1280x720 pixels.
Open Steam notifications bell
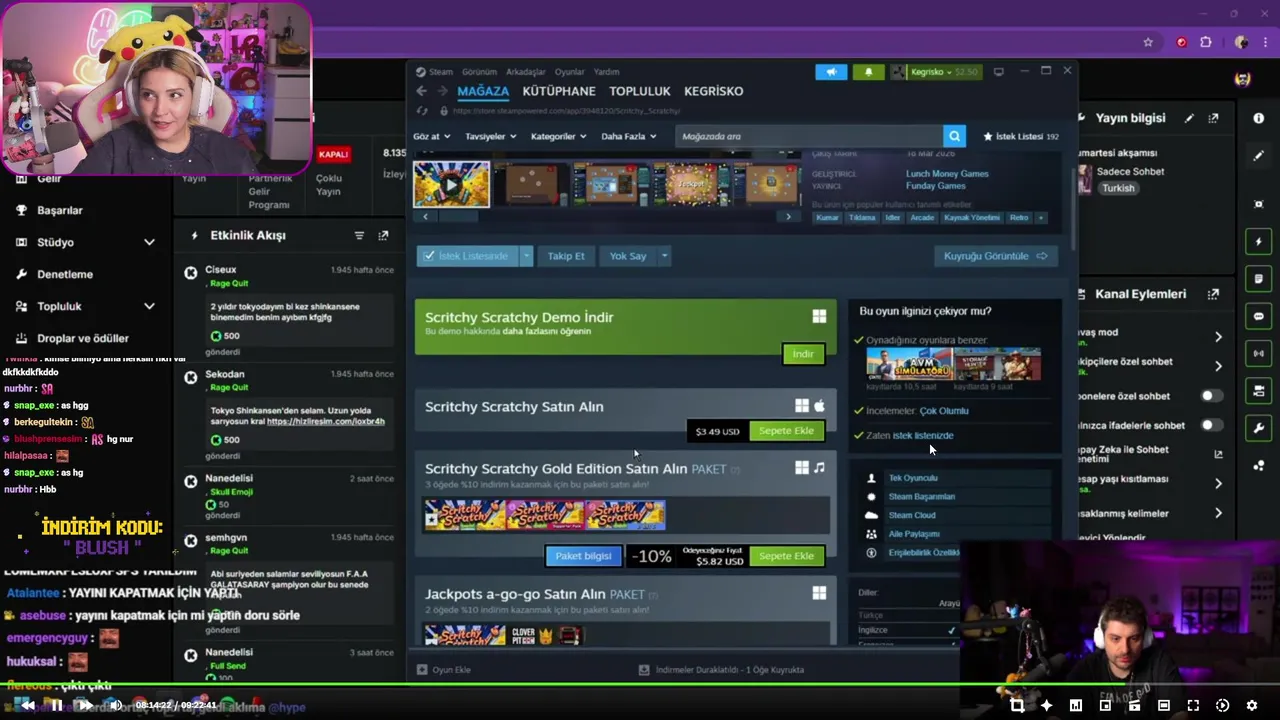click(868, 72)
